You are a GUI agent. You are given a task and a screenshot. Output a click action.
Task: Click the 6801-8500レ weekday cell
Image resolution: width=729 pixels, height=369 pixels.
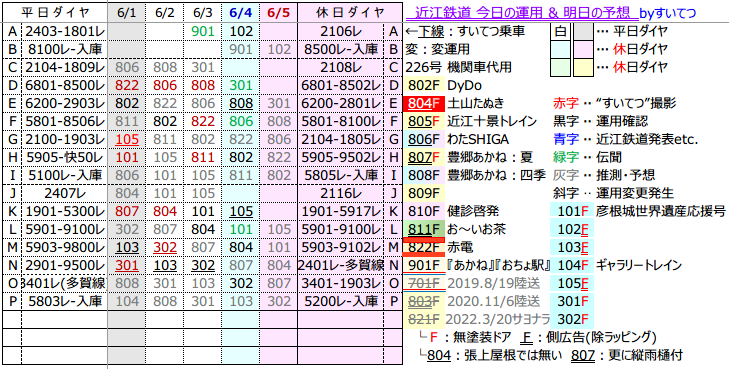[x=65, y=86]
